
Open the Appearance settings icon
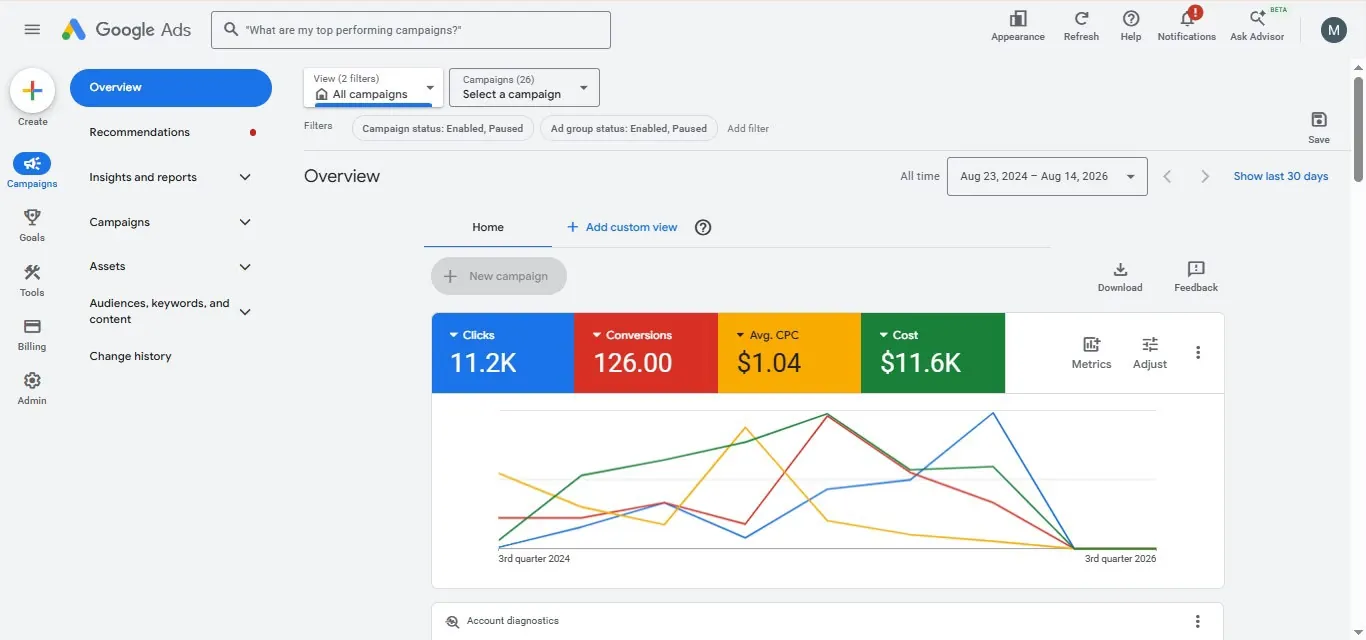click(x=1018, y=26)
